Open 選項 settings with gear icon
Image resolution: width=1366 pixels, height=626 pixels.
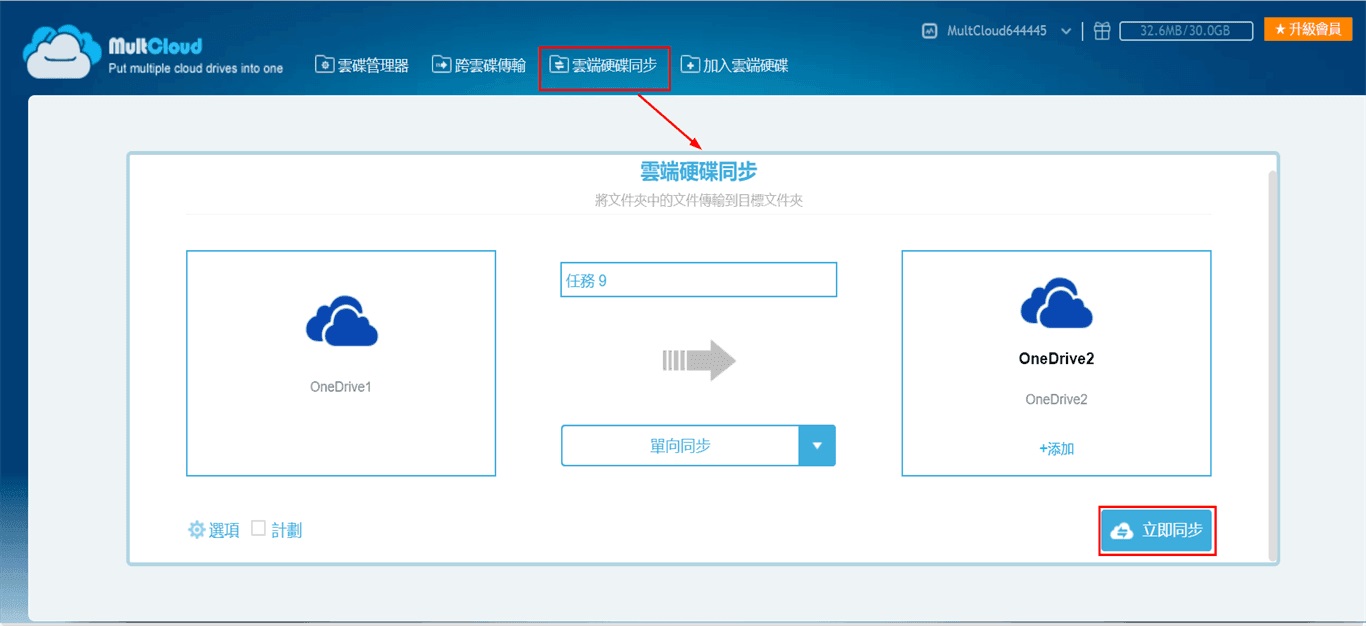[214, 530]
